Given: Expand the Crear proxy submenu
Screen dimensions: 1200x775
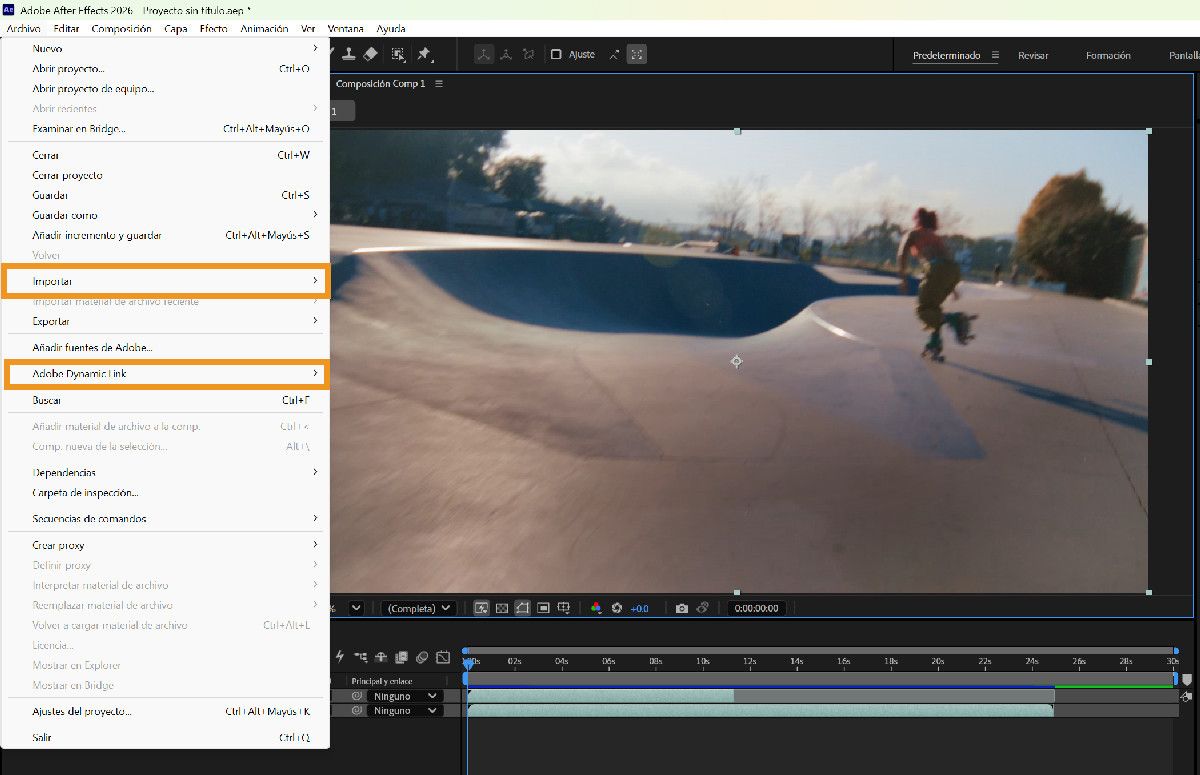Looking at the screenshot, I should click(166, 545).
